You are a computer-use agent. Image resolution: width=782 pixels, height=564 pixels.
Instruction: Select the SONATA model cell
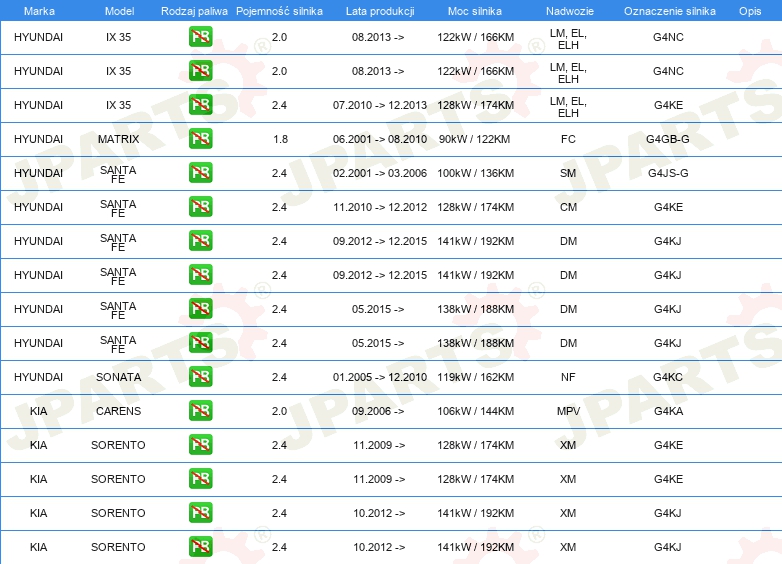click(x=118, y=377)
